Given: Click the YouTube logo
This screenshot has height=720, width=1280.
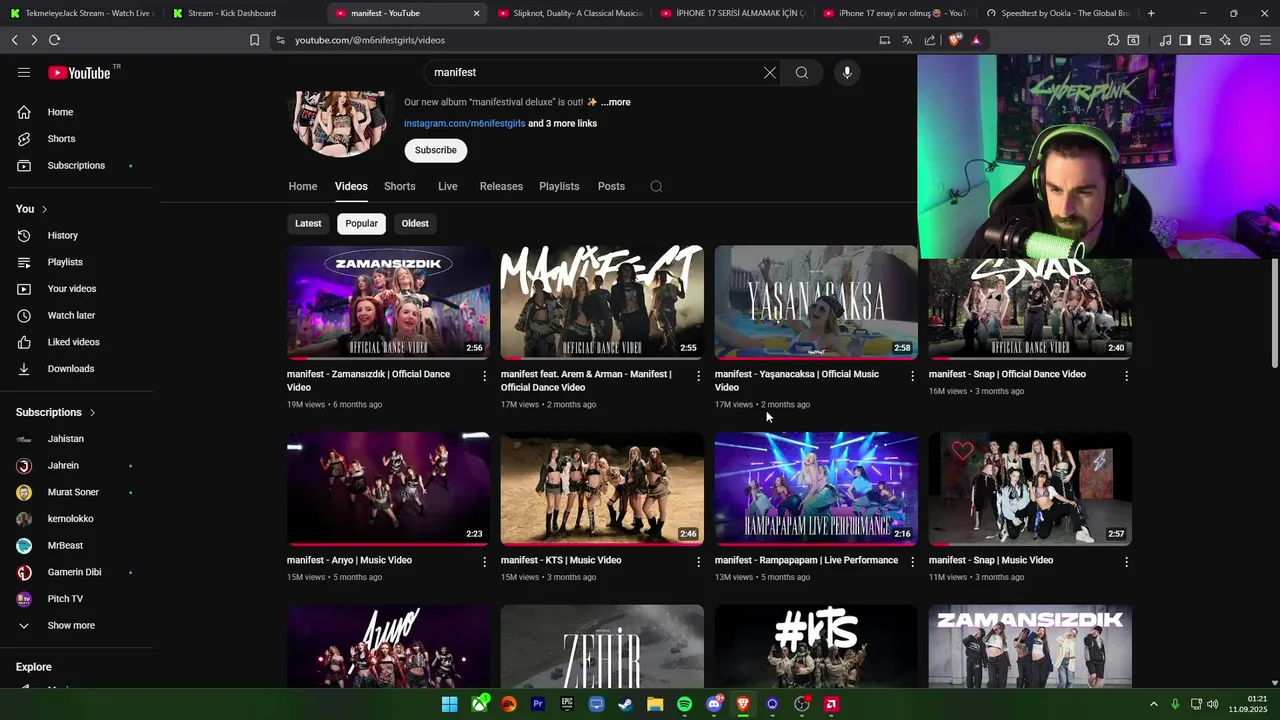Looking at the screenshot, I should pyautogui.click(x=79, y=72).
